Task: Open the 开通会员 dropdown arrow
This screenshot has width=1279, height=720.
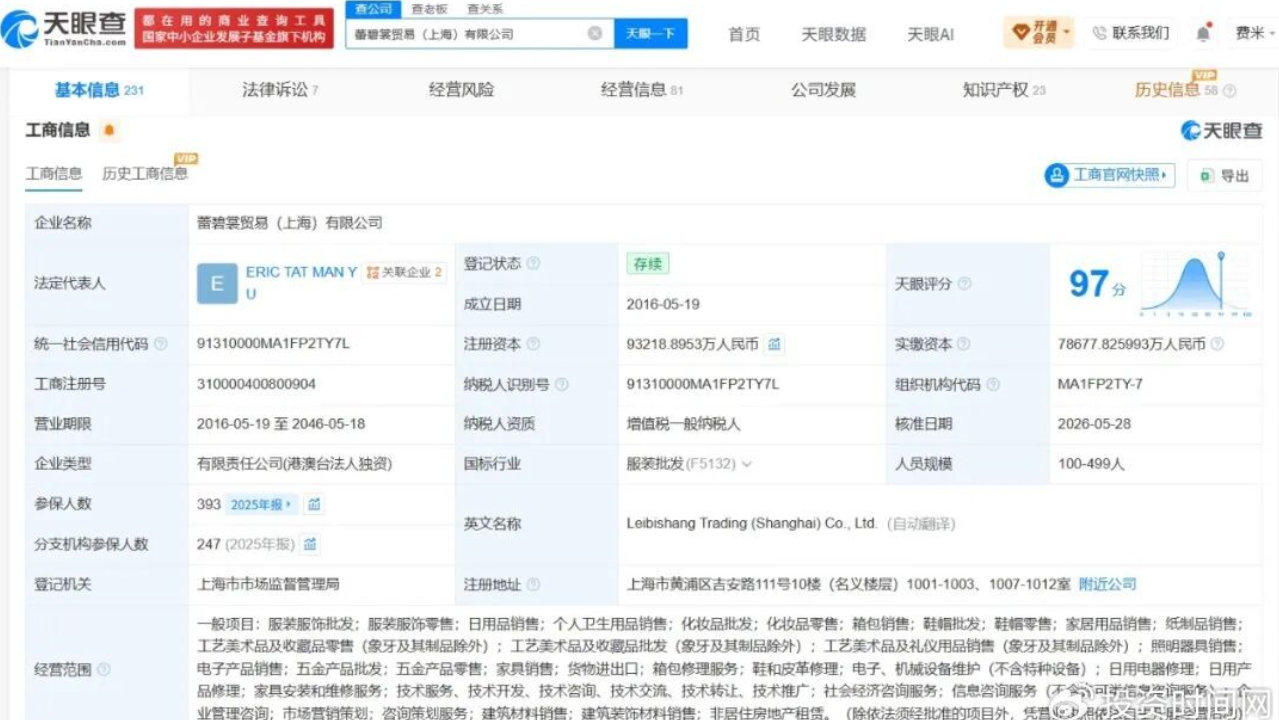Action: [1067, 33]
